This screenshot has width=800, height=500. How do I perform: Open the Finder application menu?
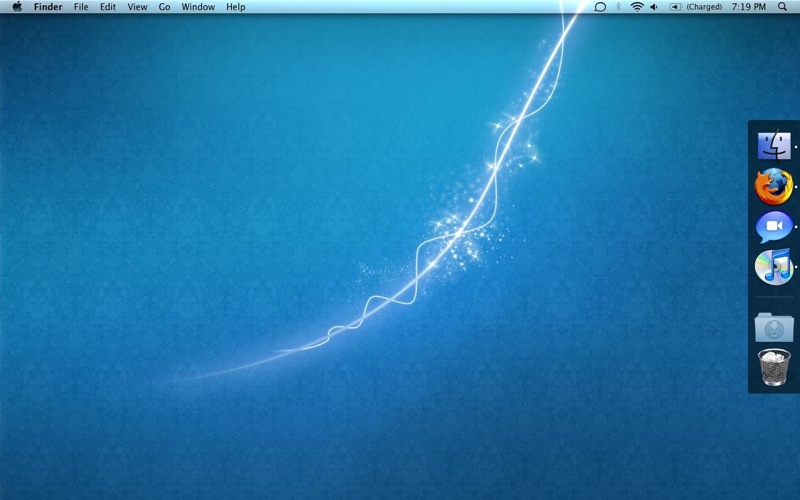[x=48, y=7]
